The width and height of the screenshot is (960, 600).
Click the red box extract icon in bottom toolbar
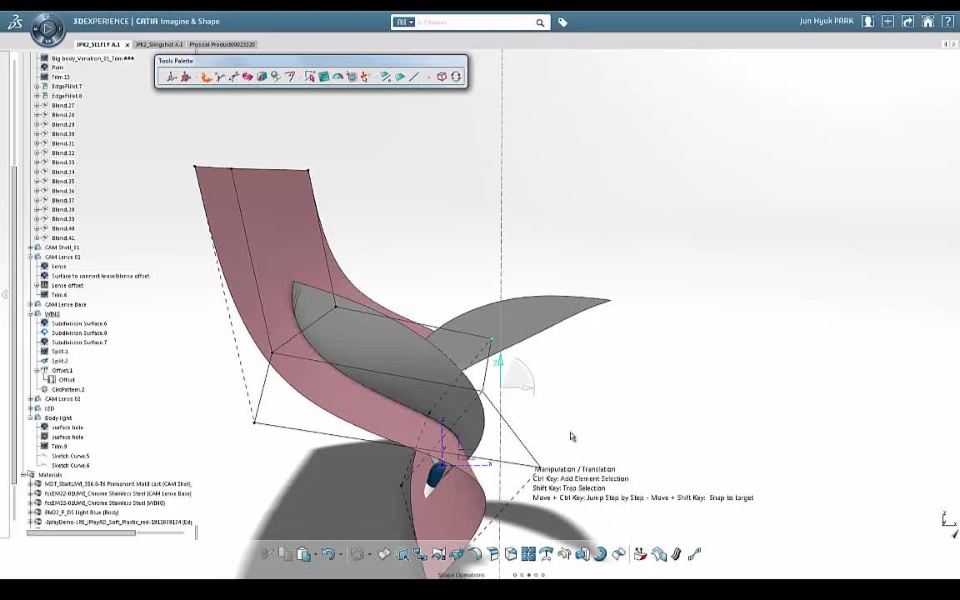tap(640, 554)
